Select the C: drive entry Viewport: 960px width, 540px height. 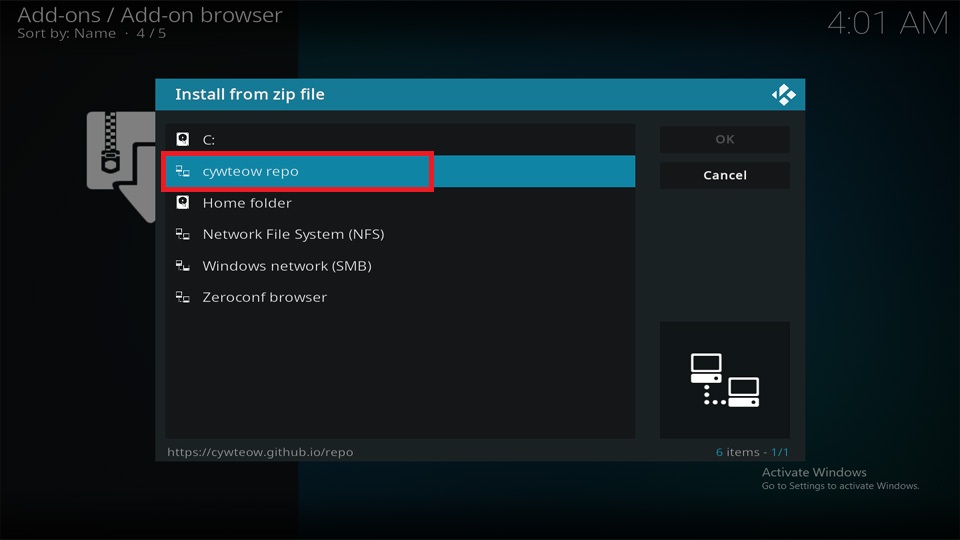coord(400,140)
